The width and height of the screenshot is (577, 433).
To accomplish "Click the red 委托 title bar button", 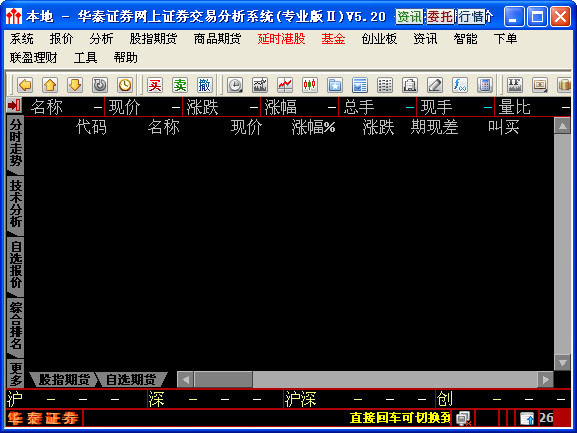I will 440,17.
